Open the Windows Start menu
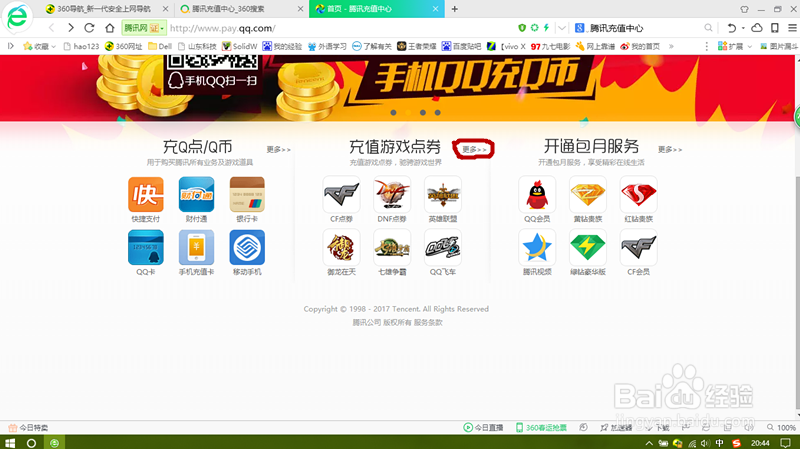Image resolution: width=800 pixels, height=449 pixels. click(x=10, y=443)
